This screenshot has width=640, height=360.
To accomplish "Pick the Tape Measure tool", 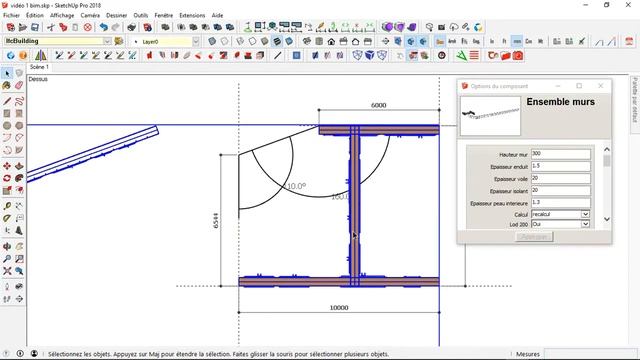I will point(7,206).
